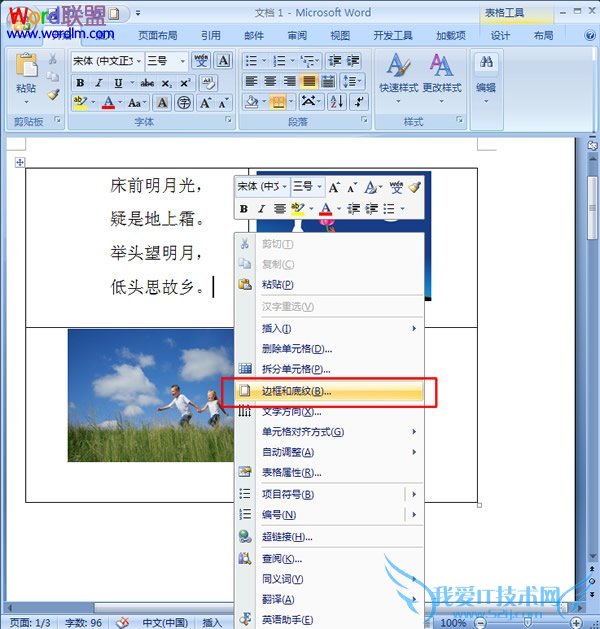Choose Hyperlink 超链接(H) in context menu

point(329,537)
